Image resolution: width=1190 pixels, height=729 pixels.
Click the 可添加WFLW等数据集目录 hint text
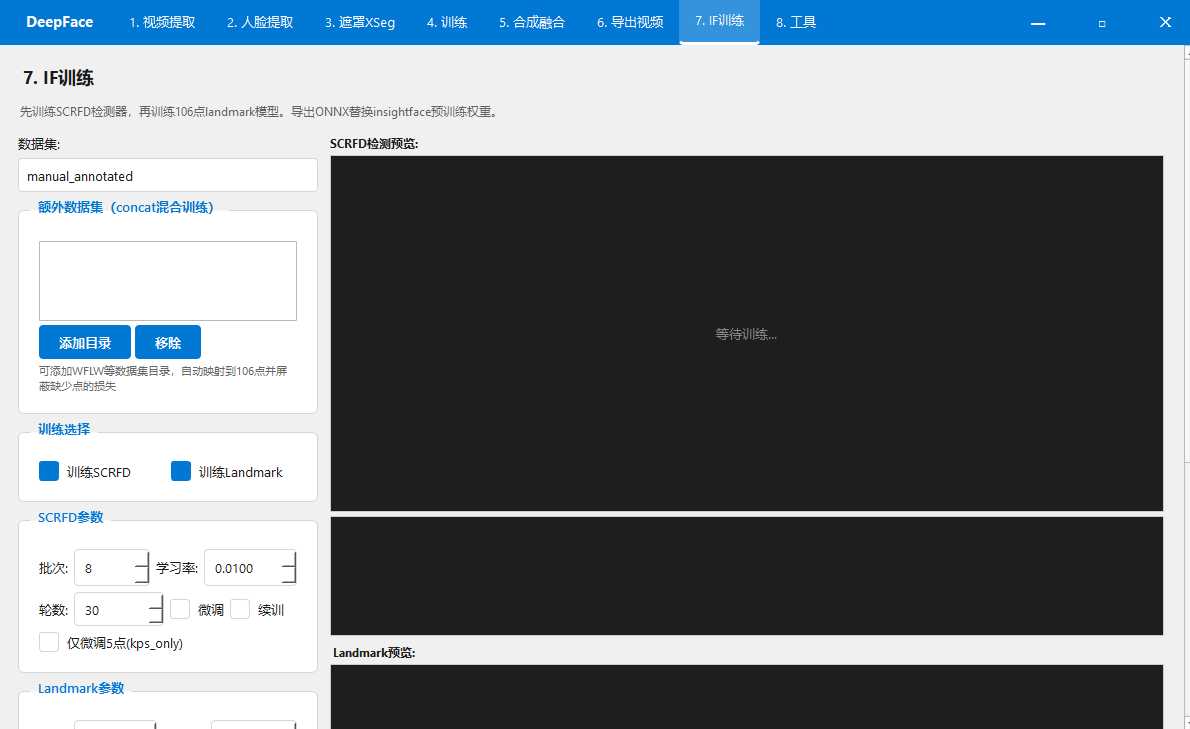163,378
